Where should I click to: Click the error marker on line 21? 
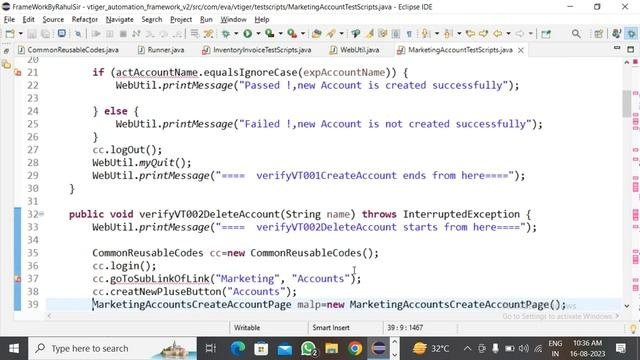tap(18, 73)
